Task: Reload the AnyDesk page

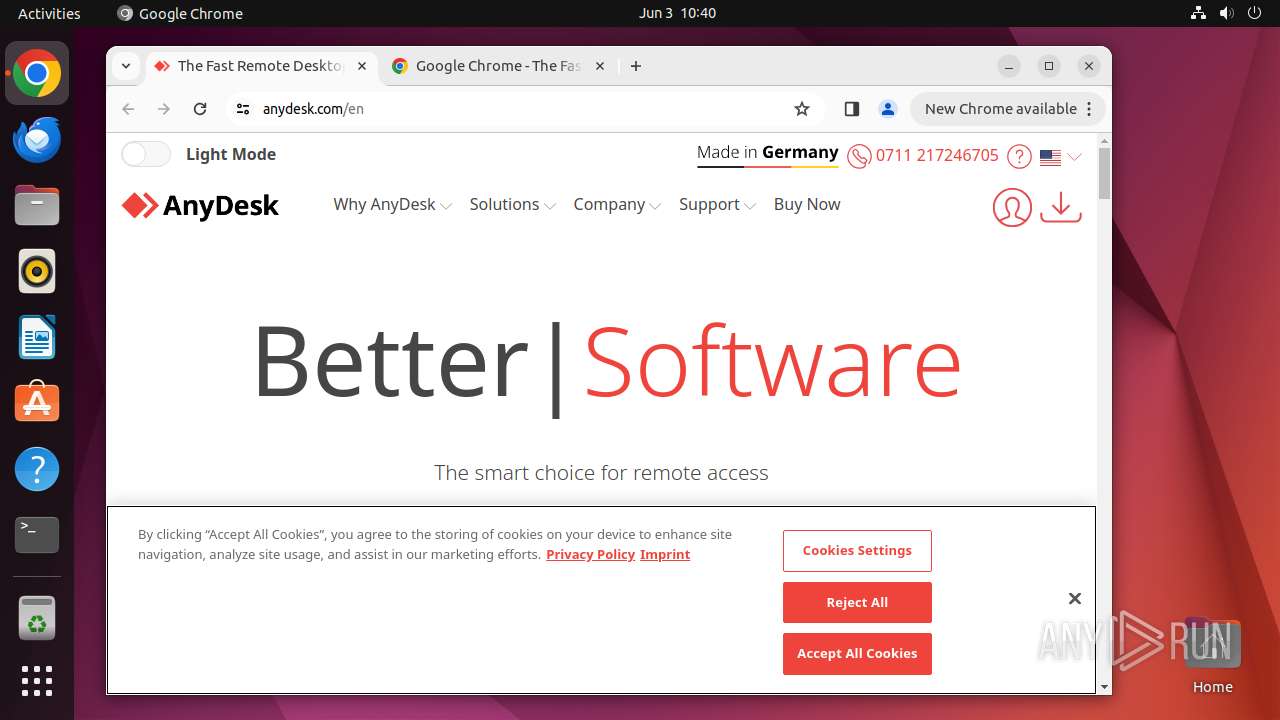Action: (x=200, y=109)
